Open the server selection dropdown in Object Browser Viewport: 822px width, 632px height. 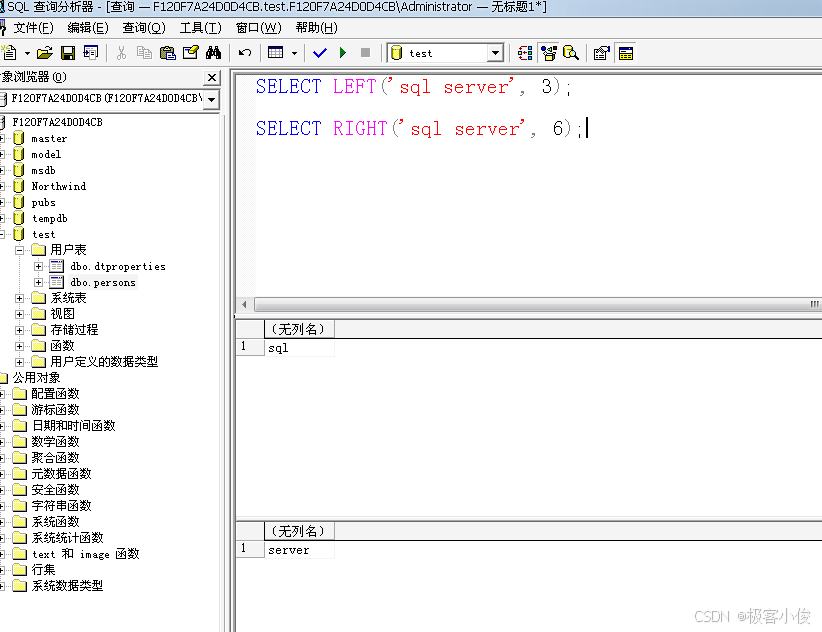211,99
